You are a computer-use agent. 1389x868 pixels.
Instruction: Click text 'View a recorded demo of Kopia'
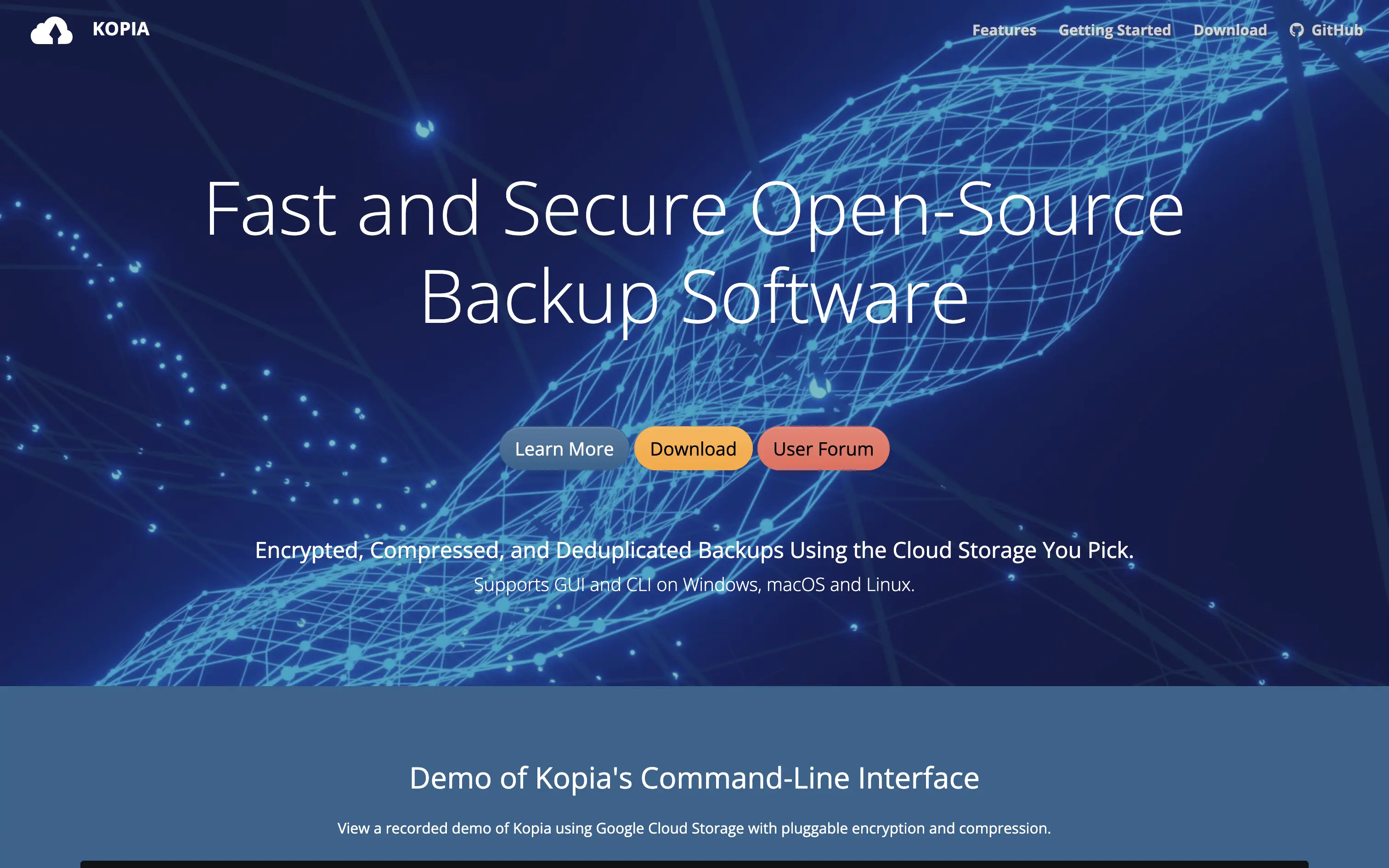click(444, 829)
